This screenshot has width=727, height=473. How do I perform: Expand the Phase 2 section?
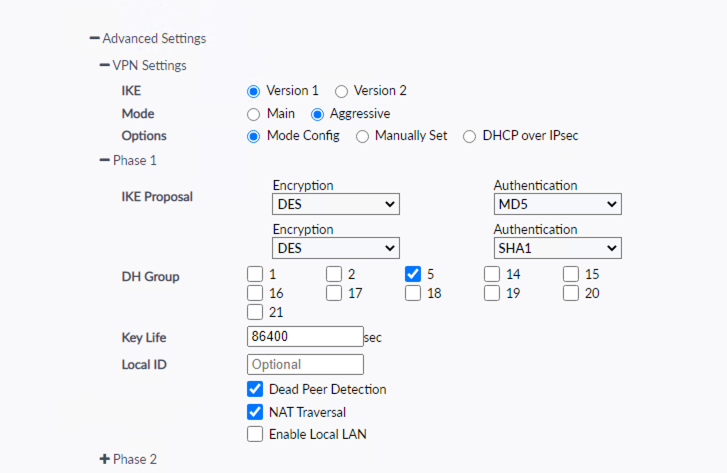105,459
